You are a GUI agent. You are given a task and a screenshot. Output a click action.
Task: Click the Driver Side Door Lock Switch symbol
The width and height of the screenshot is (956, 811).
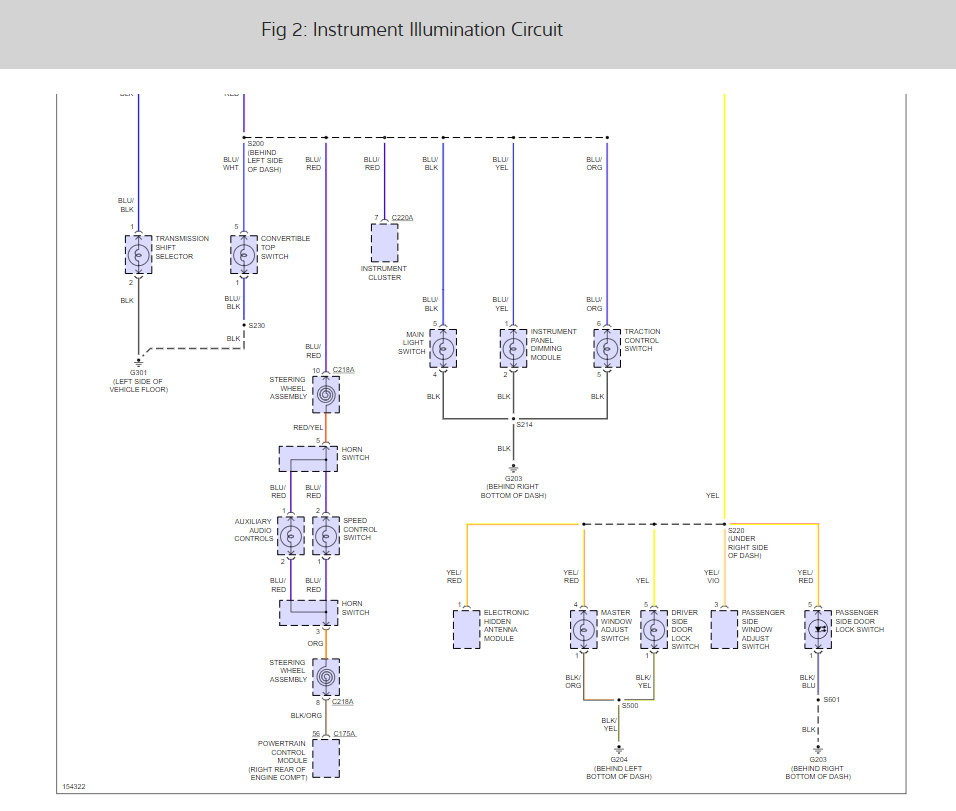pyautogui.click(x=654, y=629)
